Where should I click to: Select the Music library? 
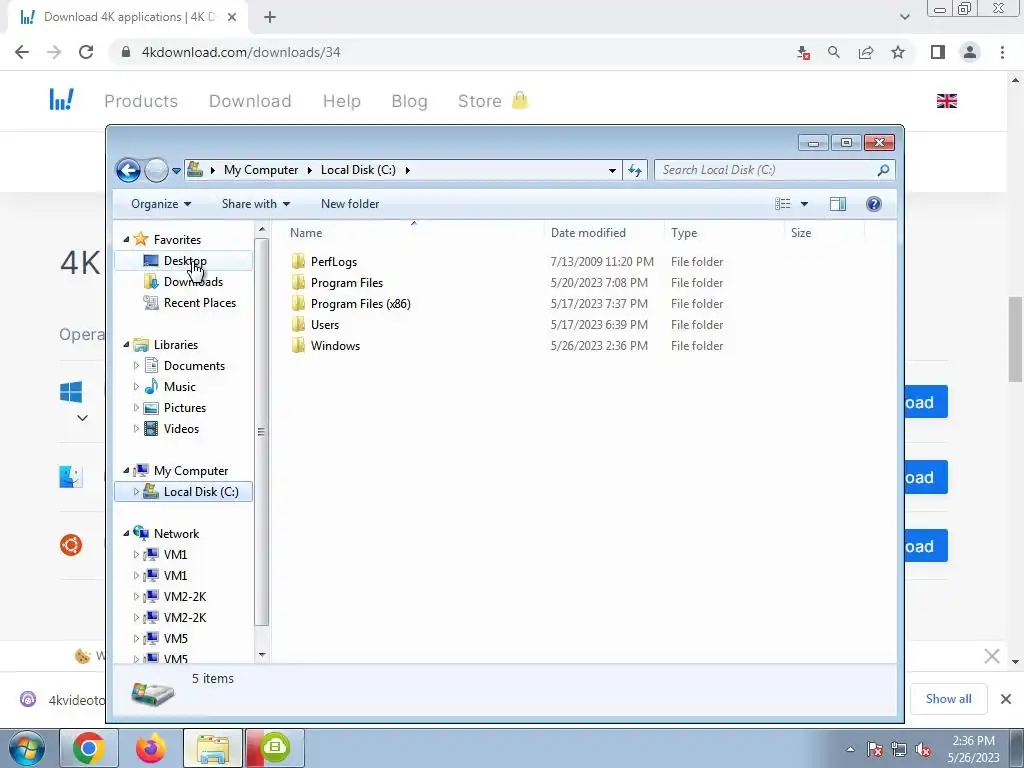point(180,387)
